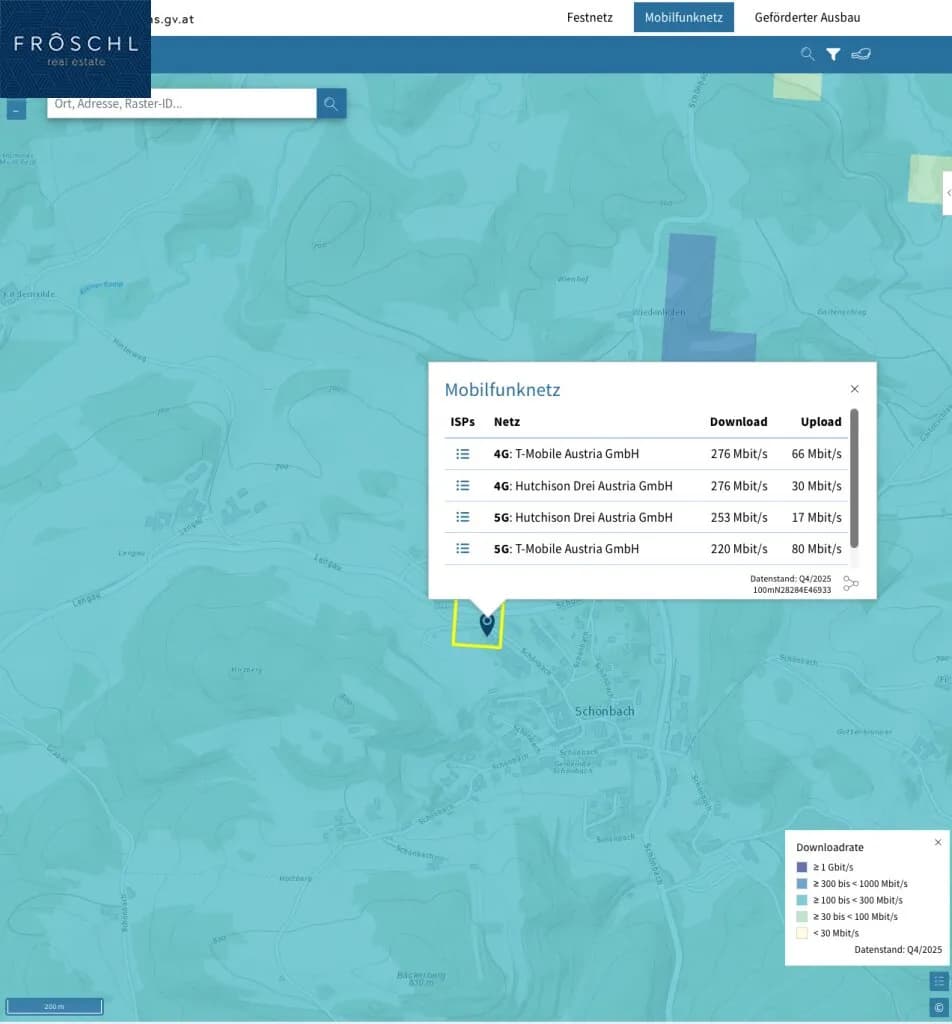The image size is (952, 1024).
Task: Click the '220 Mbit/s' download value
Action: 739,549
